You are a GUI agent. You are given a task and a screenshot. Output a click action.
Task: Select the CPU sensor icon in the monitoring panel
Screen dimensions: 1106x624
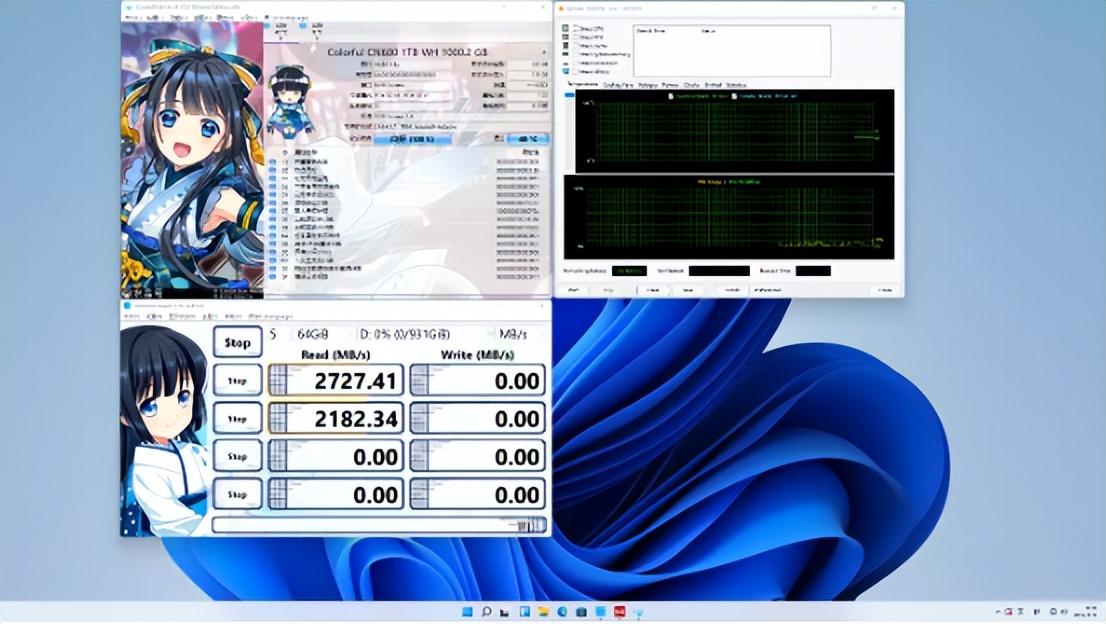click(x=564, y=29)
